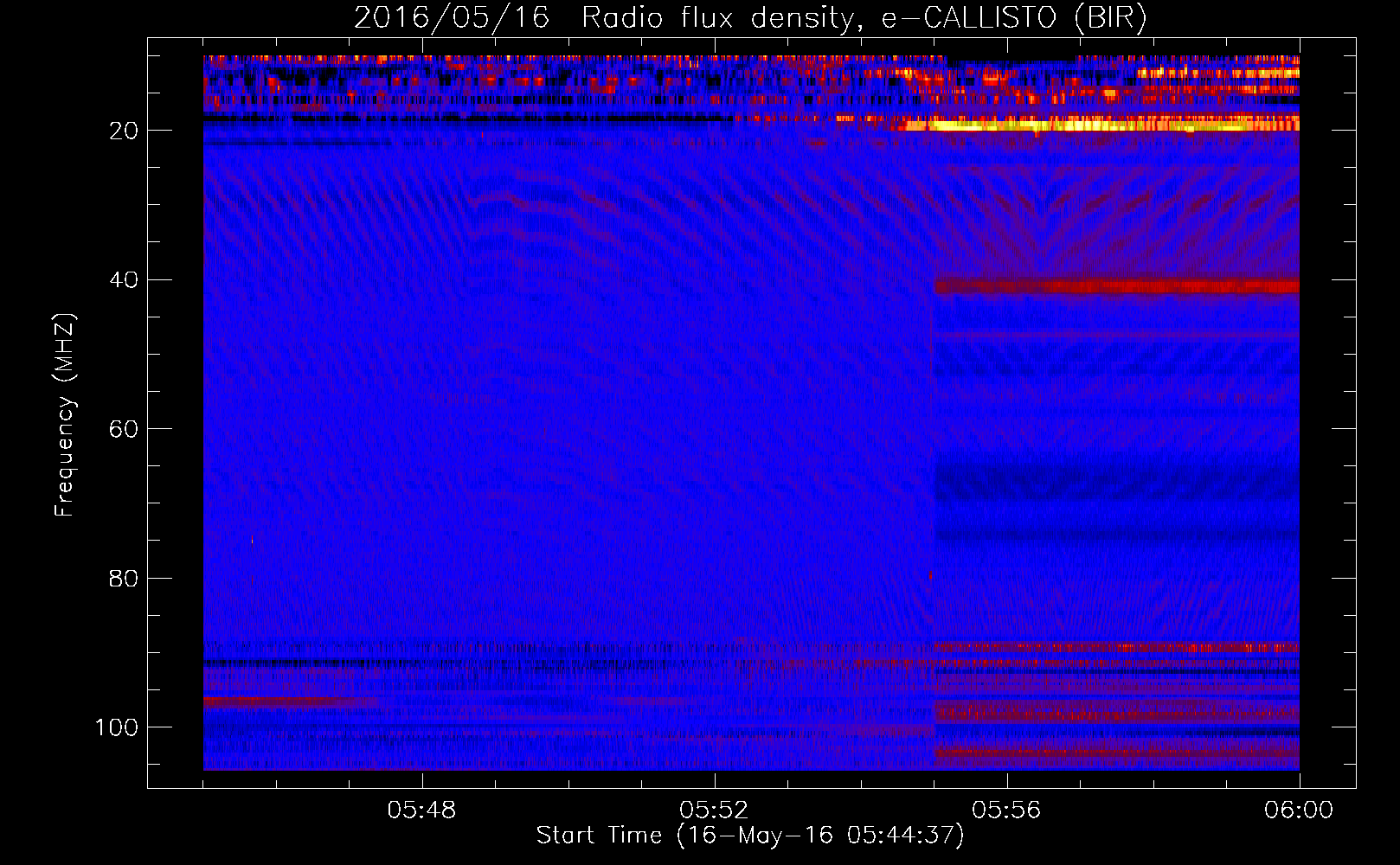Click the '100' frequency tick label
The height and width of the screenshot is (865, 1400).
click(117, 727)
